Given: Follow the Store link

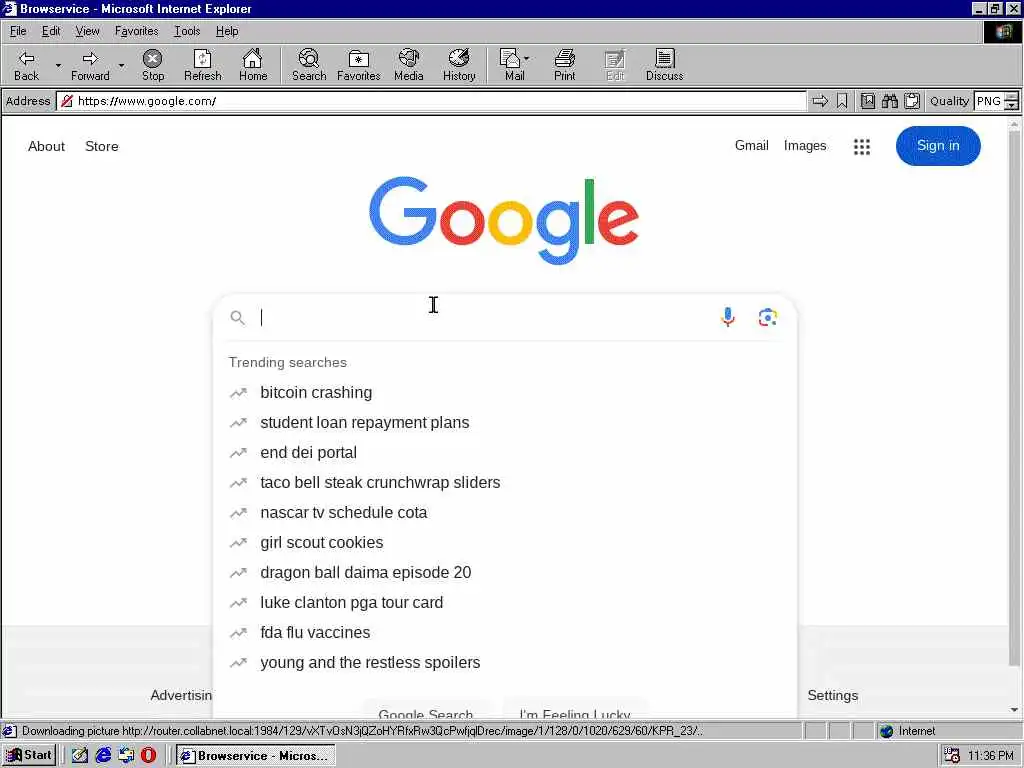Looking at the screenshot, I should pyautogui.click(x=102, y=146).
